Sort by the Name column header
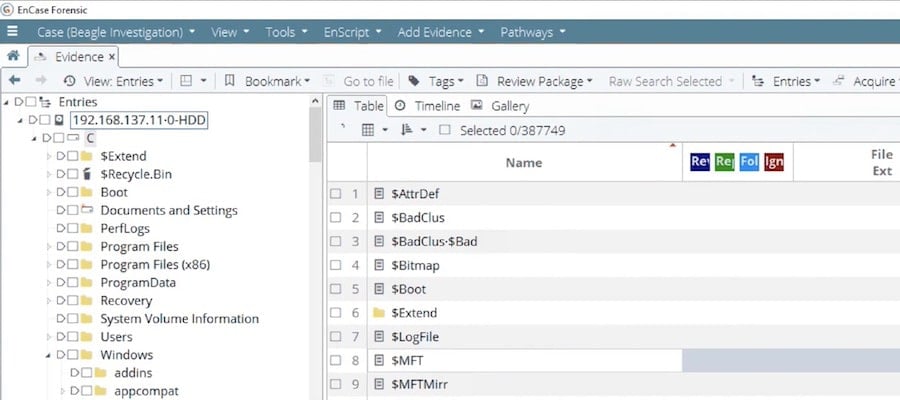900x400 pixels. (524, 163)
